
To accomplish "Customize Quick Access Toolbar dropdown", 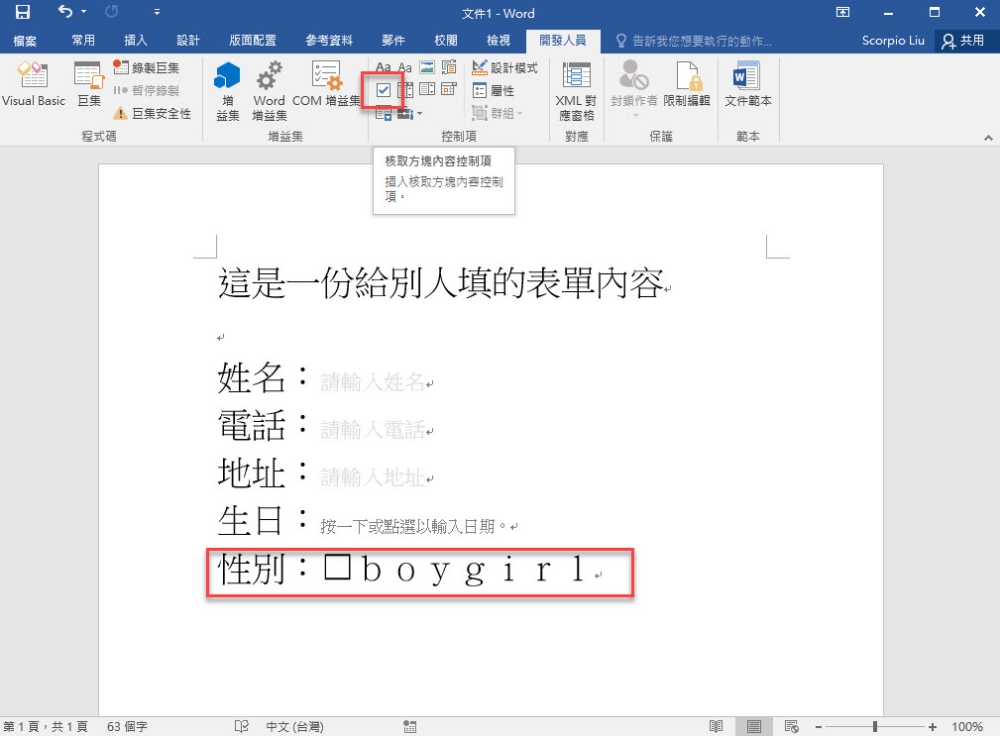I will pos(157,12).
